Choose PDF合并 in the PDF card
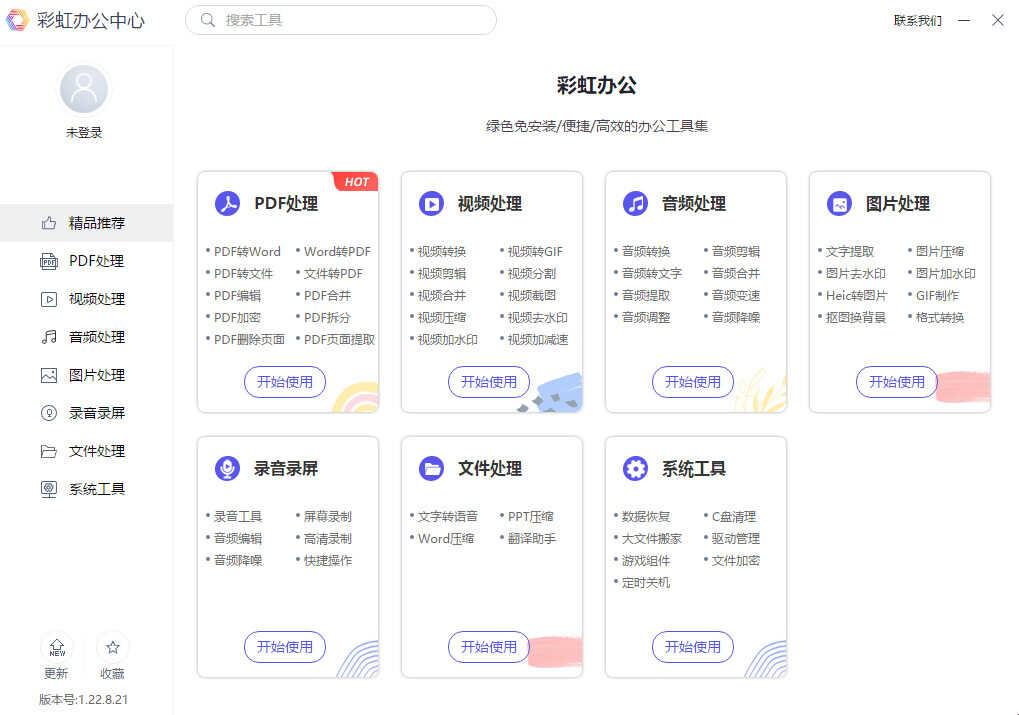 328,296
